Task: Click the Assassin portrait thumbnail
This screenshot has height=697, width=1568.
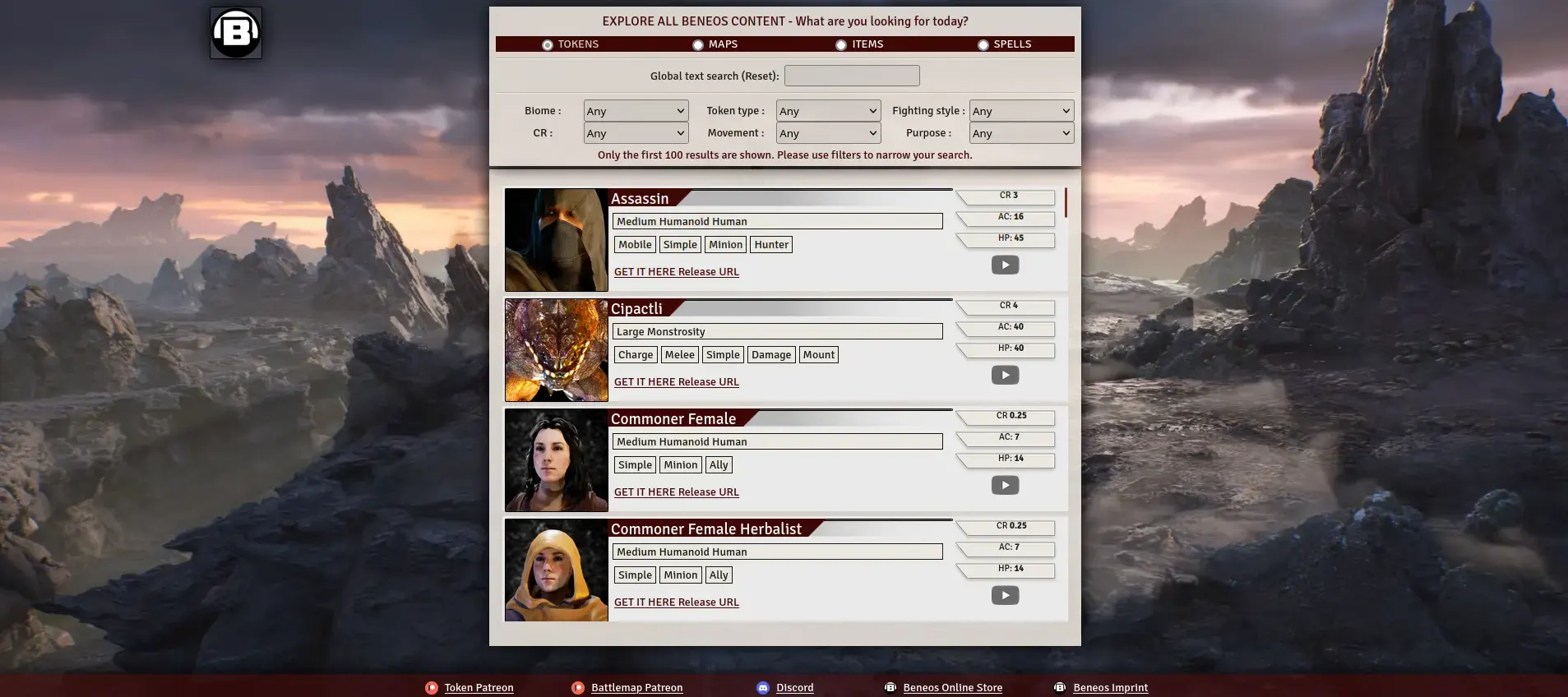Action: pos(557,240)
